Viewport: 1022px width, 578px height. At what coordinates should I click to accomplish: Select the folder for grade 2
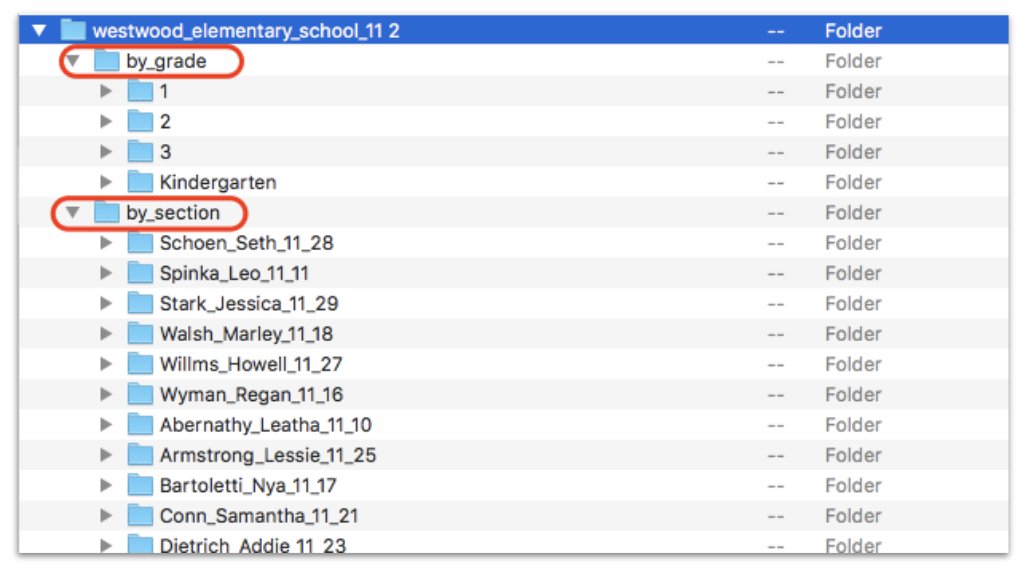point(163,121)
